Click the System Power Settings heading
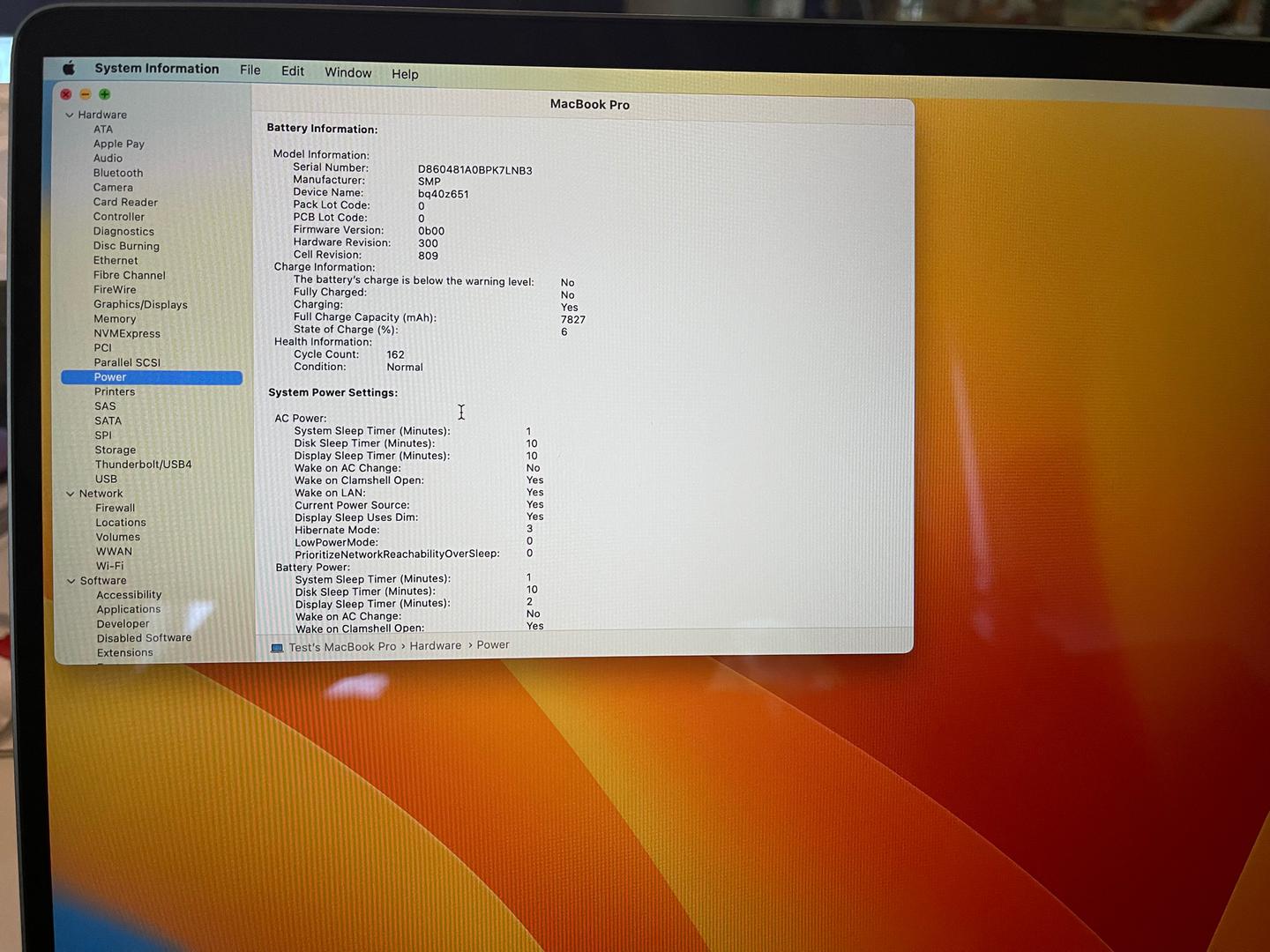The height and width of the screenshot is (952, 1270). 333,392
